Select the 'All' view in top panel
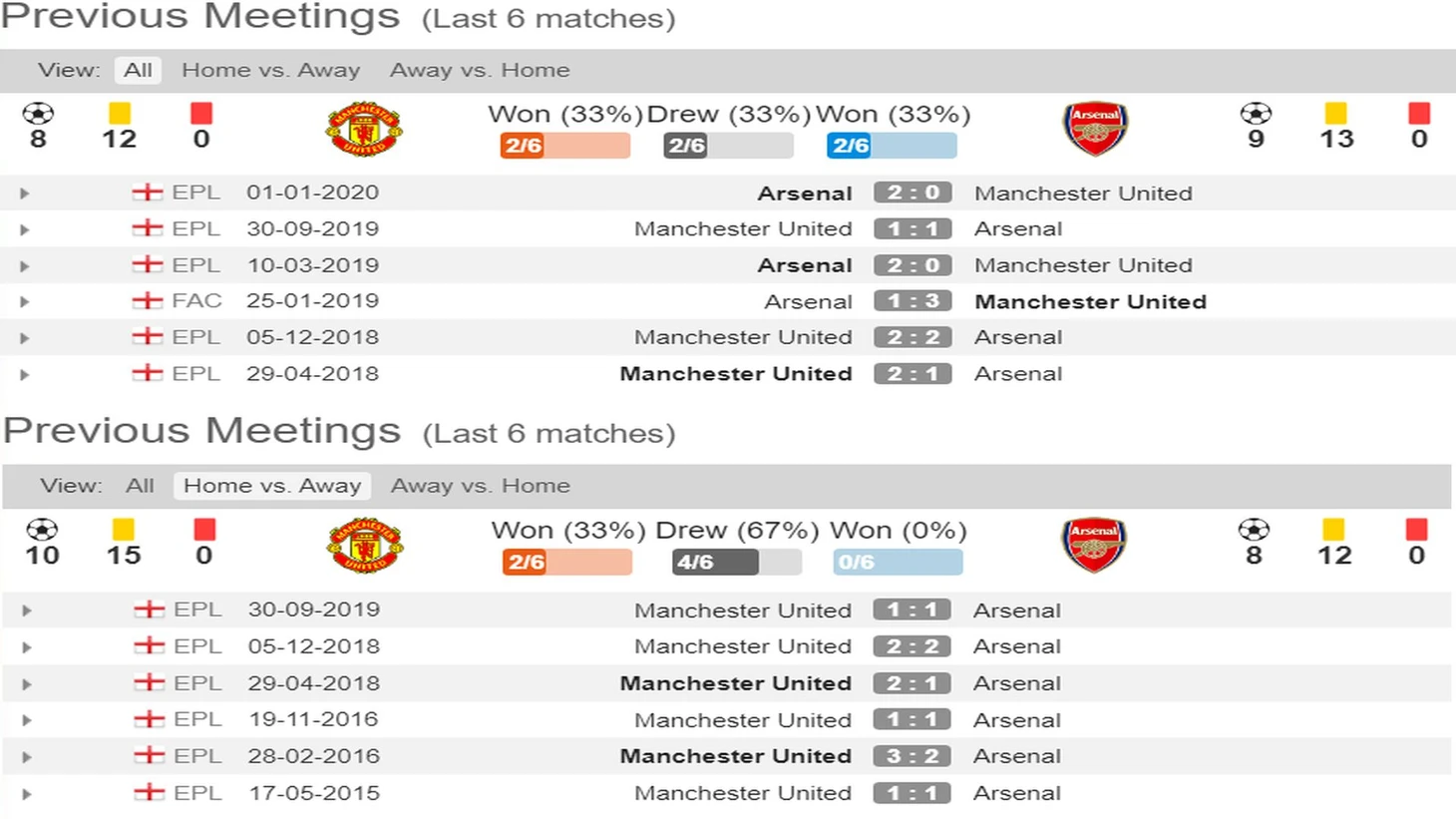Screen dimensions: 1456x819 (x=138, y=70)
